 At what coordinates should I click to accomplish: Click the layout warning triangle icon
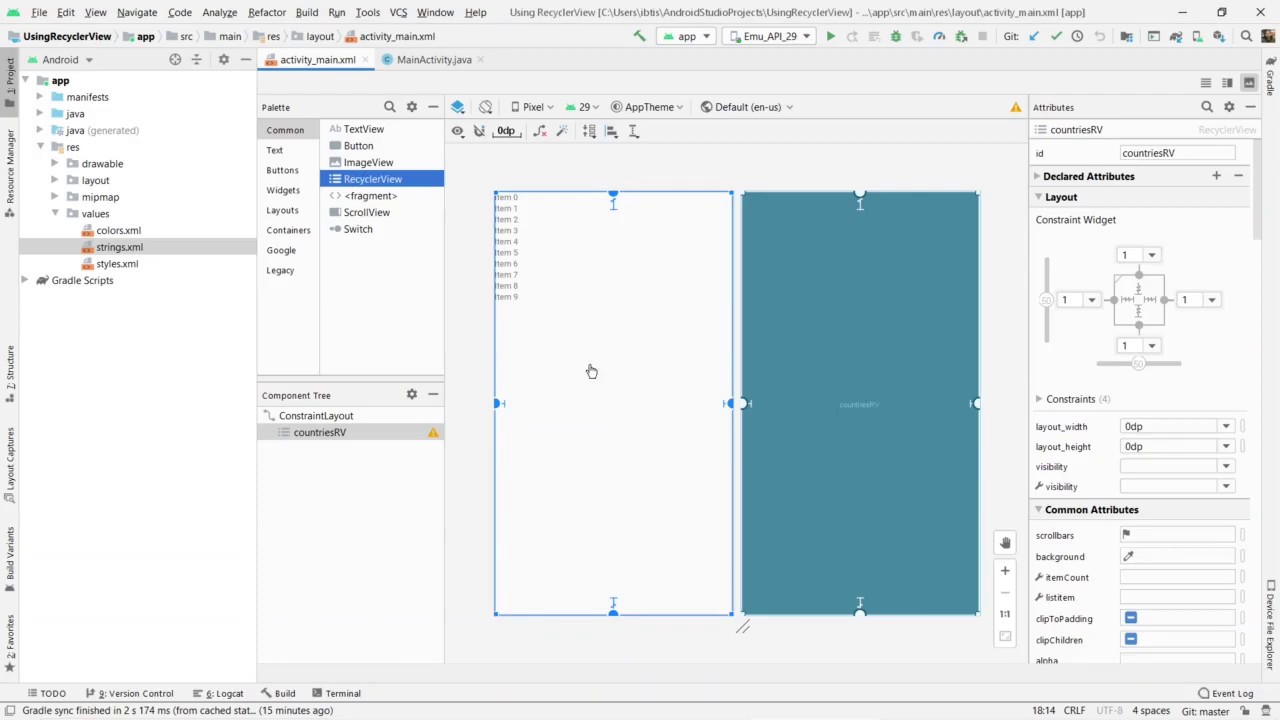tap(1016, 107)
